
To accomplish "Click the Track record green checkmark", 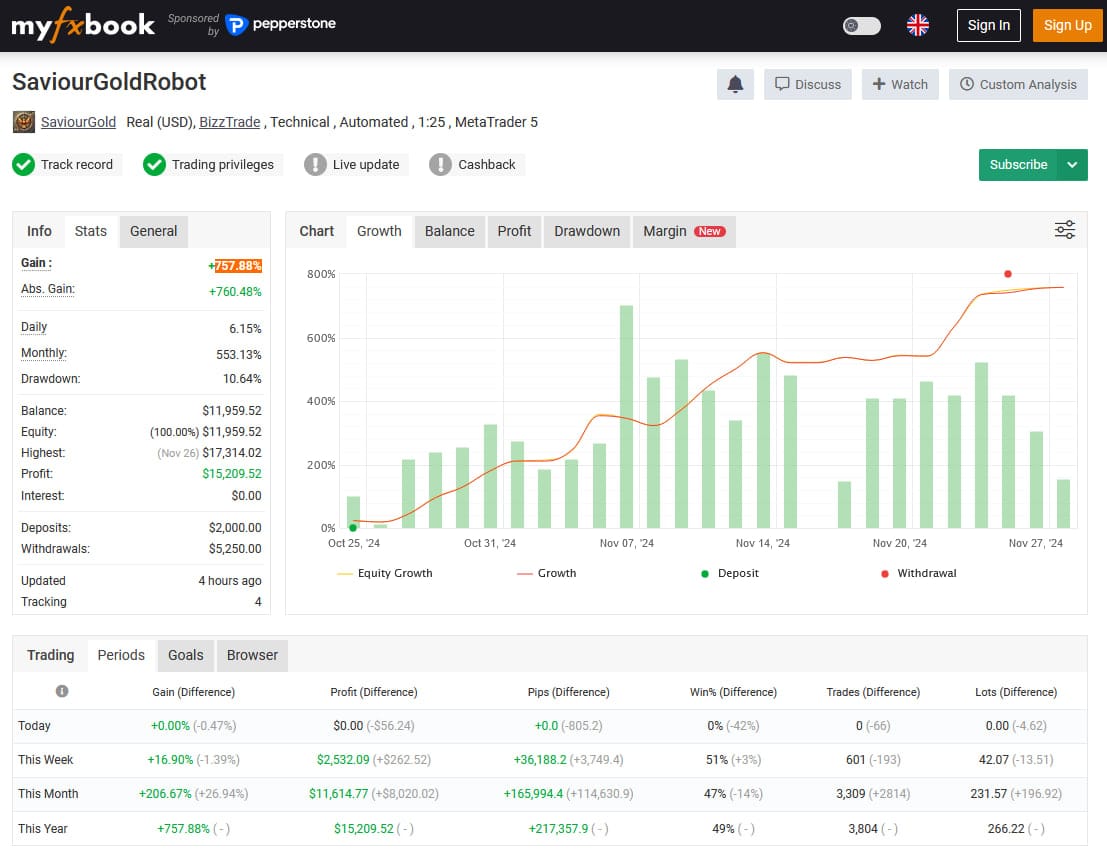I will [x=24, y=165].
